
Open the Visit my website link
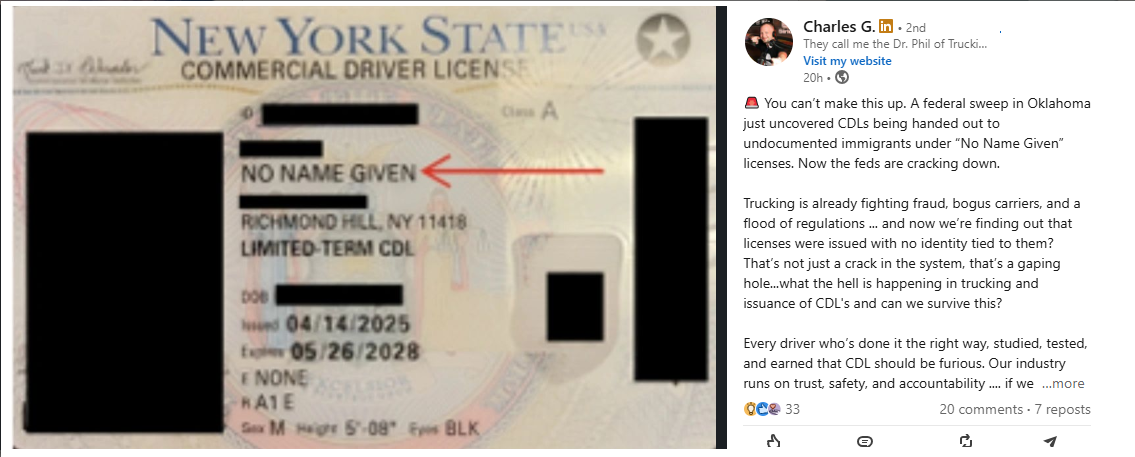tap(847, 61)
